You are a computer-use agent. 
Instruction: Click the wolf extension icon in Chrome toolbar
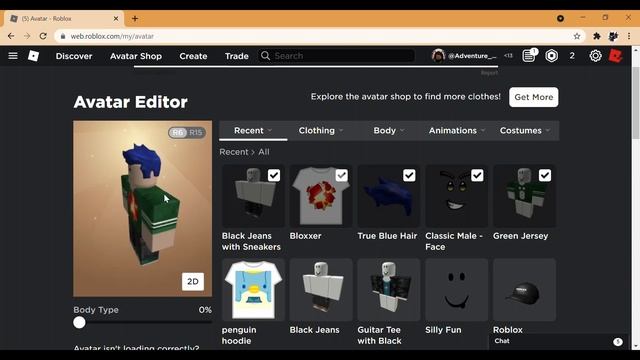613,36
